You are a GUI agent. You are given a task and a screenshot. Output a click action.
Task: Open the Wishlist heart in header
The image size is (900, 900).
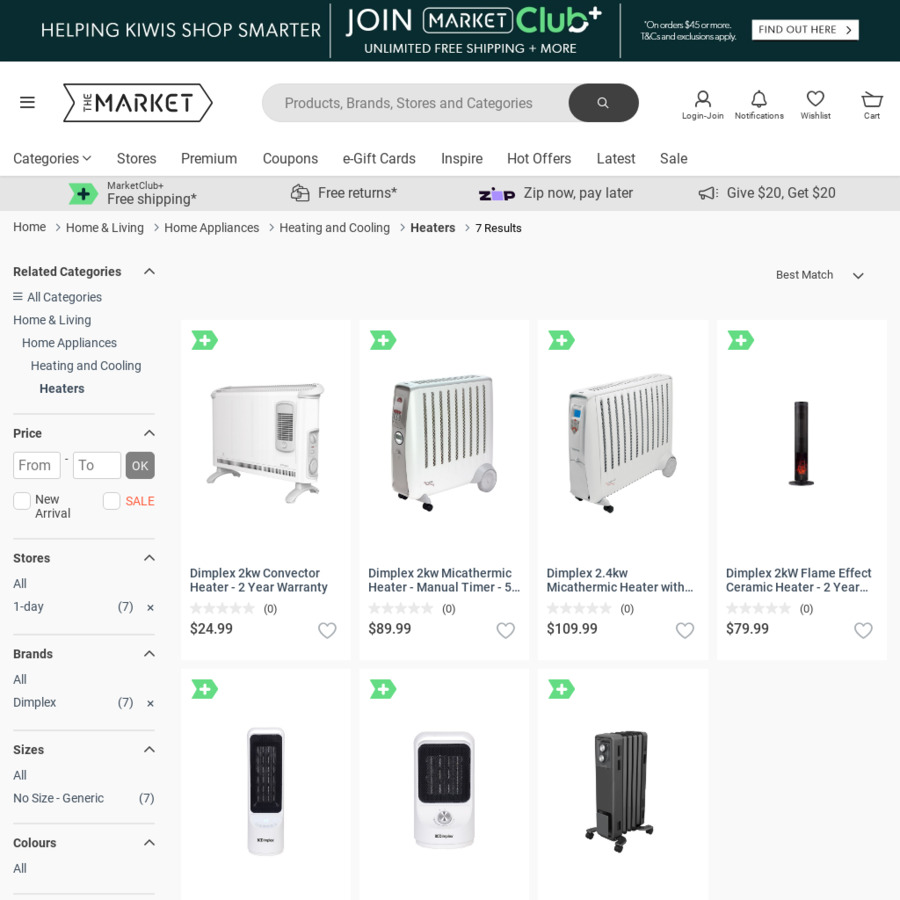[x=815, y=103]
